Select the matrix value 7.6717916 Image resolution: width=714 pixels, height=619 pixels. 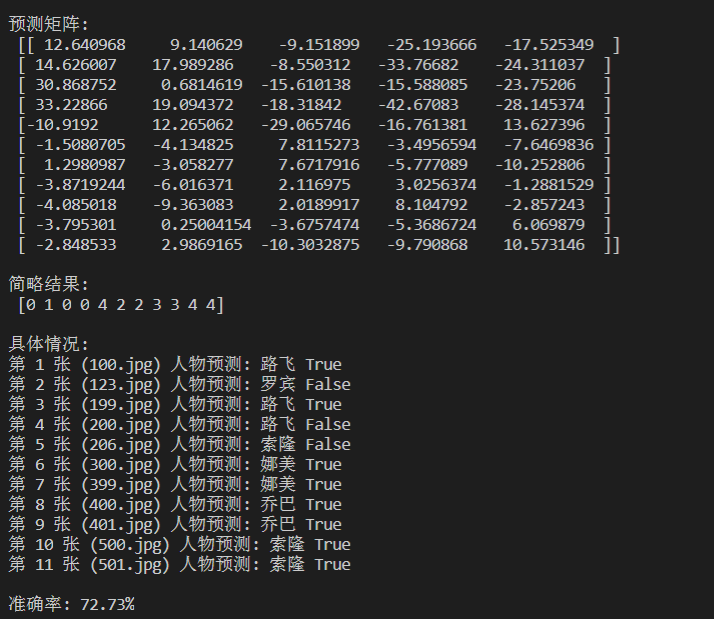(x=319, y=165)
